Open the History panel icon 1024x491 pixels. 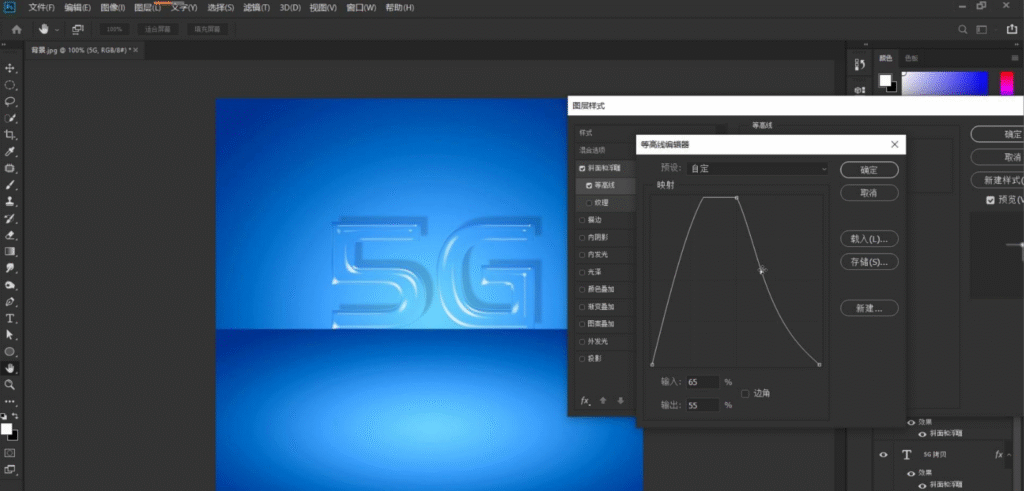point(860,65)
